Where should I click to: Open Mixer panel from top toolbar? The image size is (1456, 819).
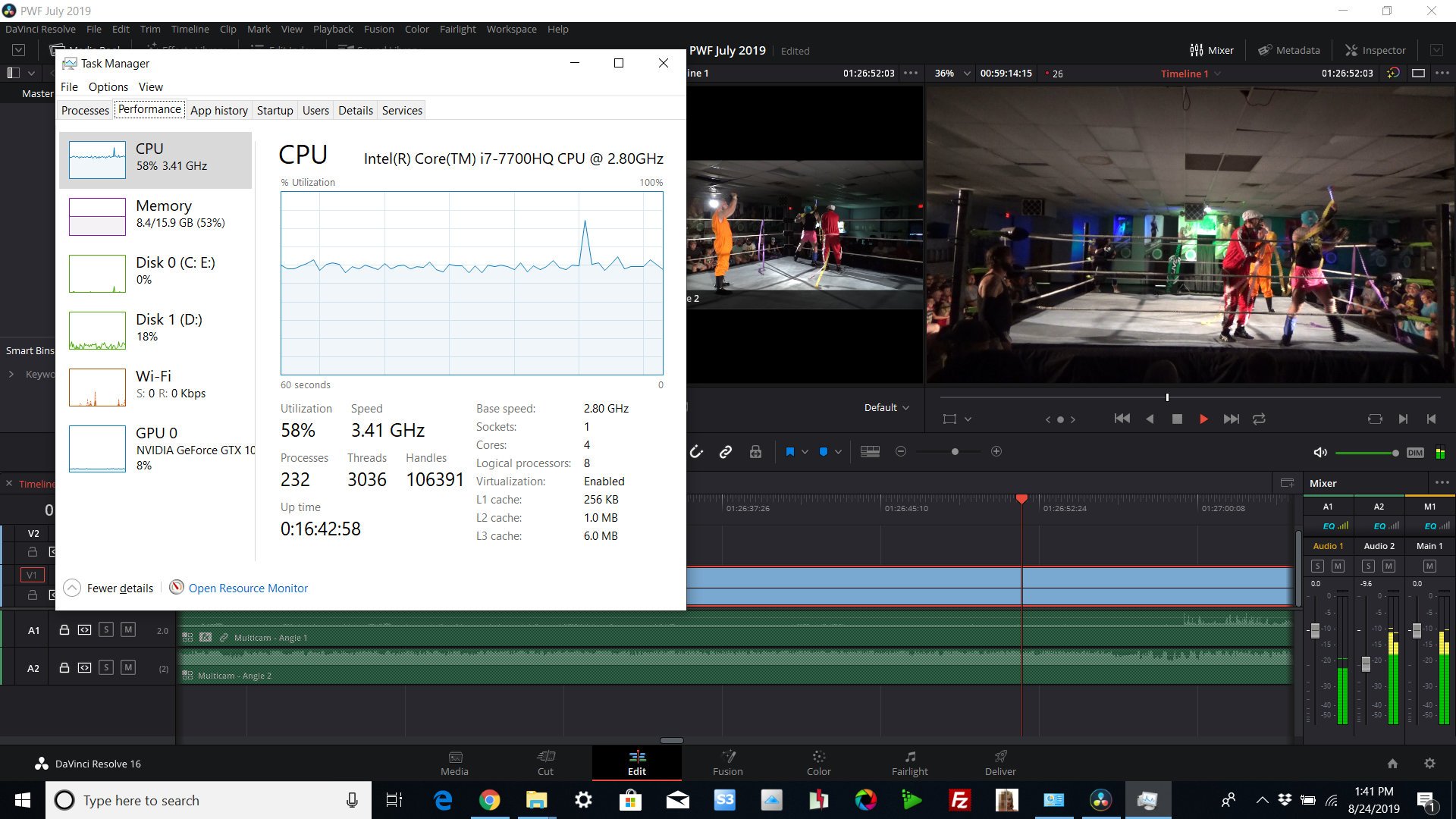1212,50
